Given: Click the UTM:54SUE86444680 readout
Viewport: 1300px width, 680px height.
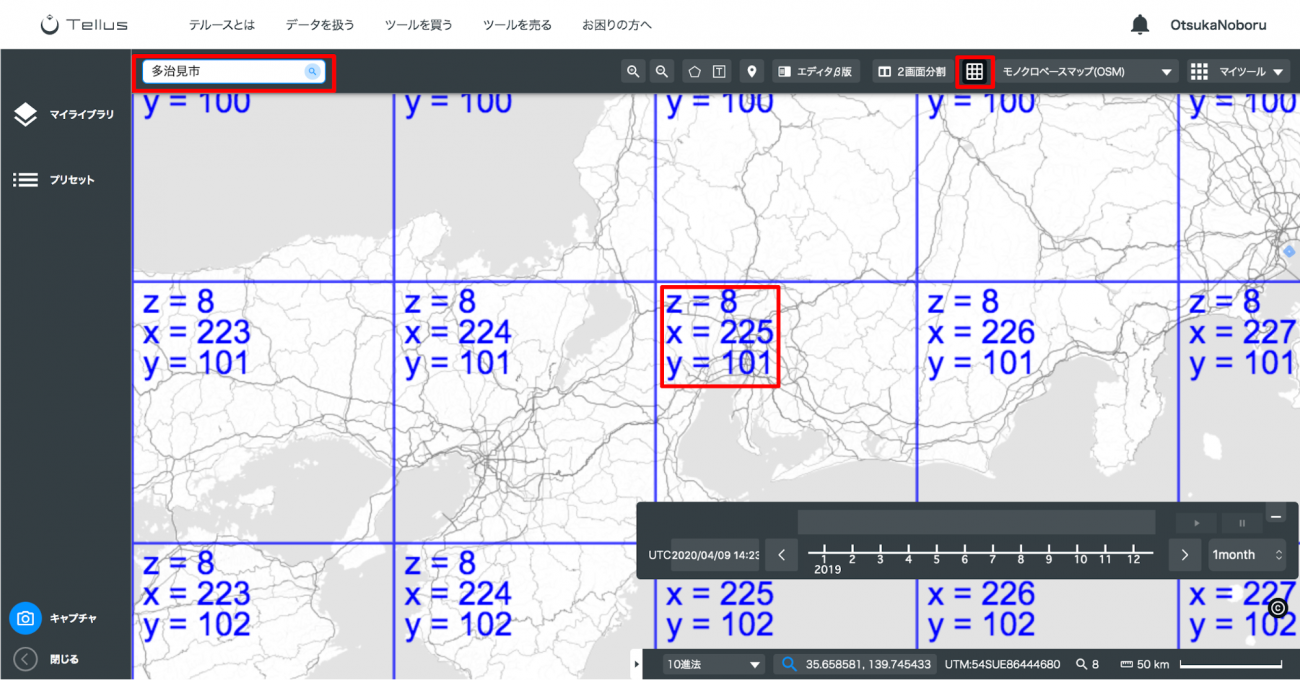Looking at the screenshot, I should click(1002, 664).
